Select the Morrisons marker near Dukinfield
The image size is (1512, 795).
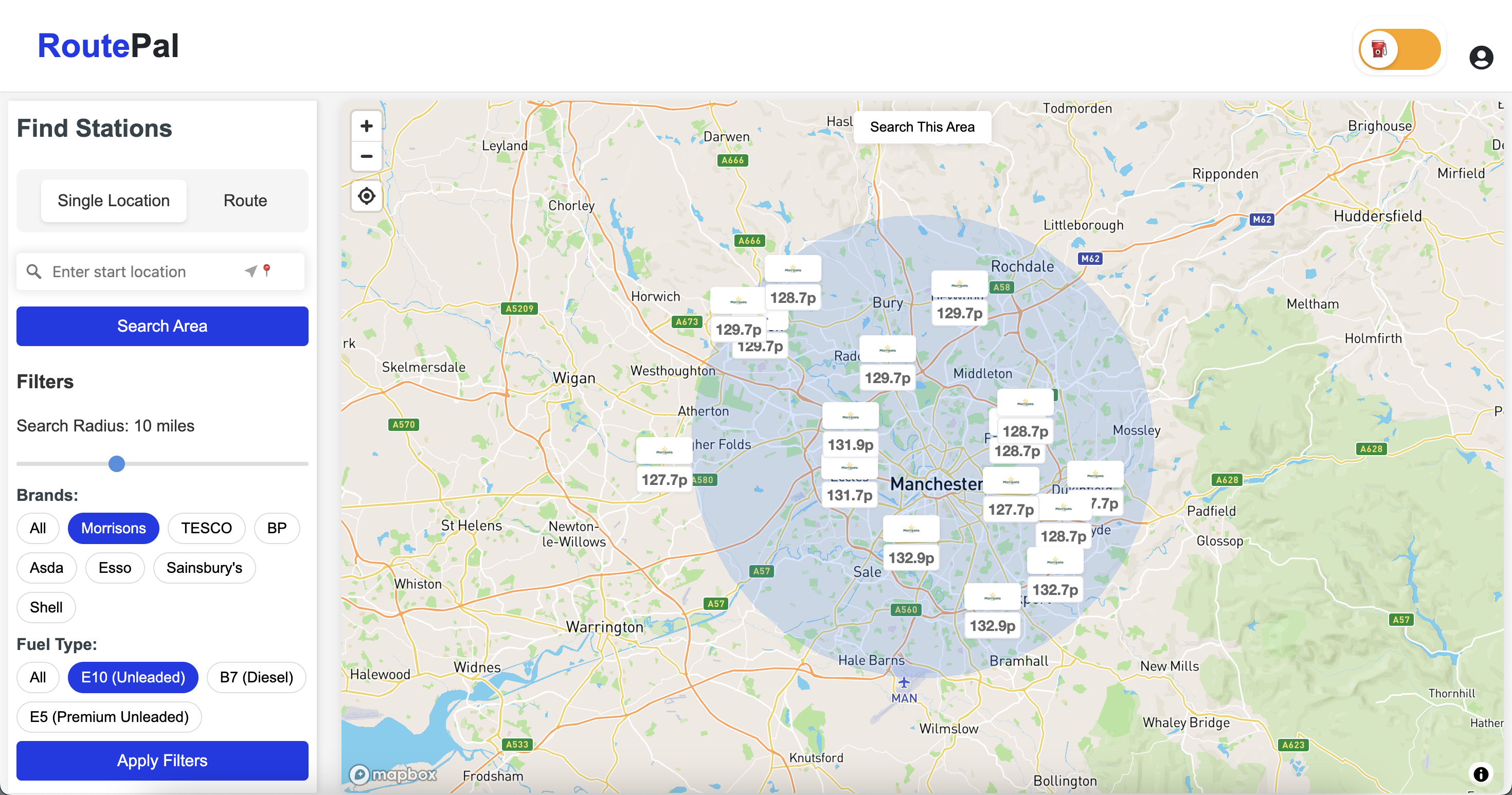[x=1095, y=475]
